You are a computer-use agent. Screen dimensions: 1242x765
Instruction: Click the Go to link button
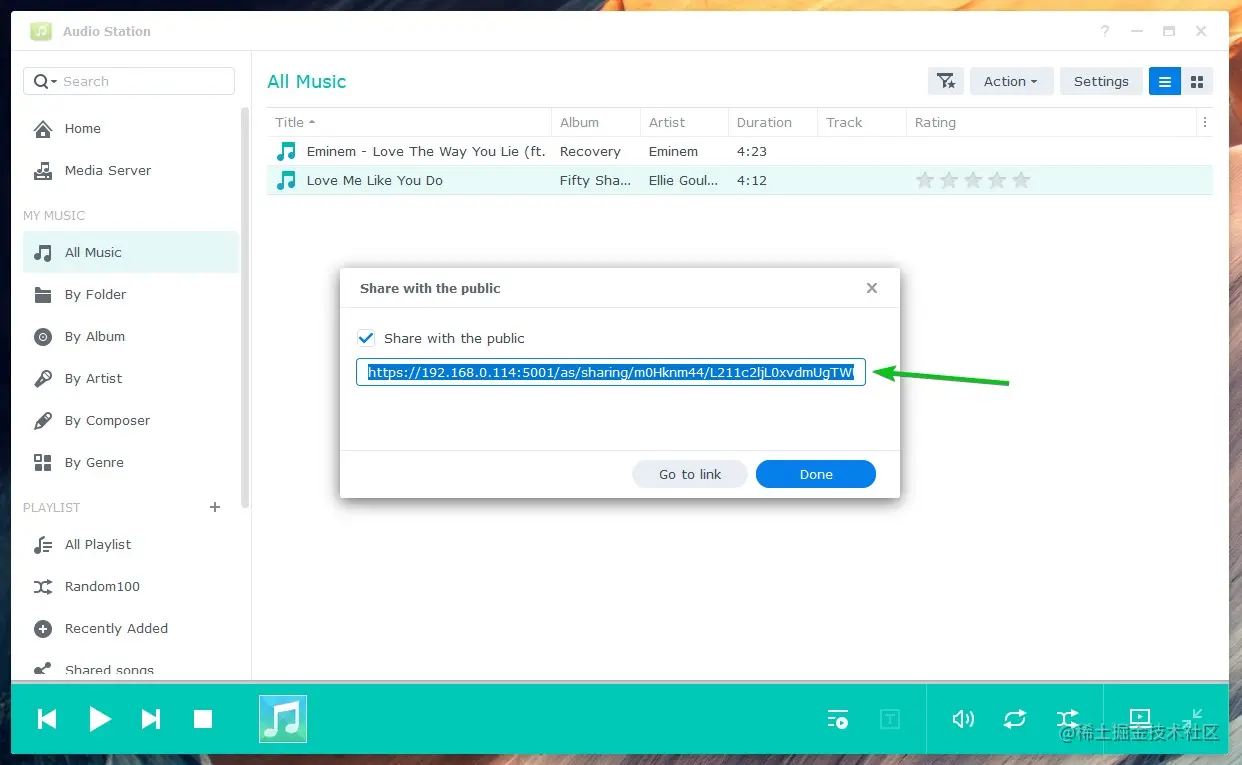(x=689, y=474)
